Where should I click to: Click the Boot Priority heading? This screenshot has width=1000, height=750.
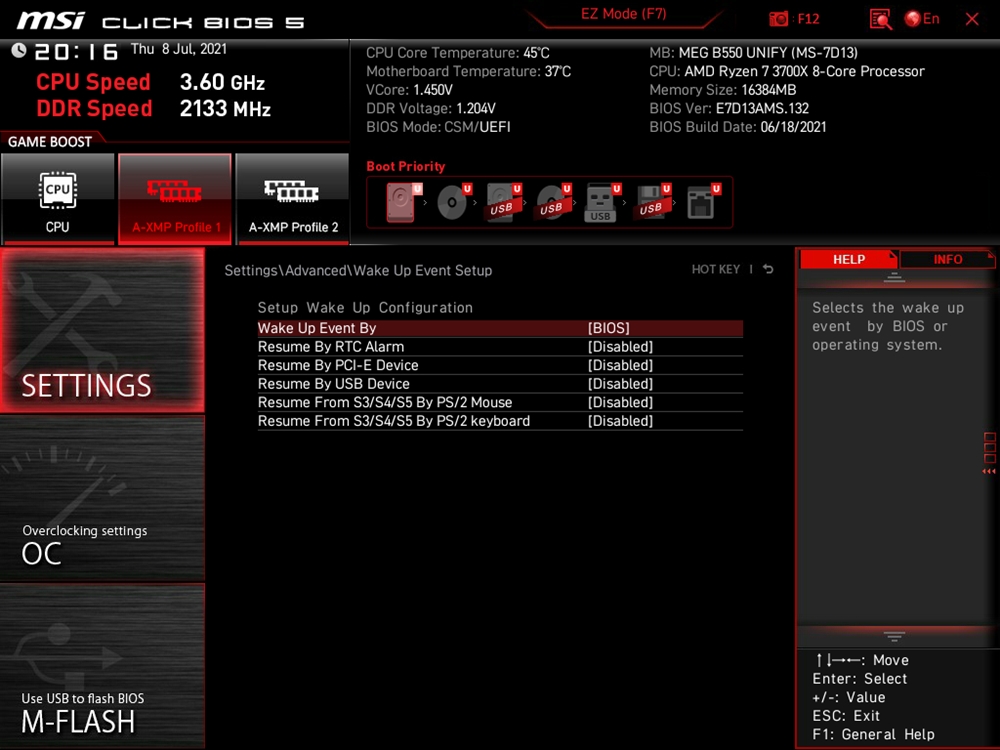pos(406,166)
